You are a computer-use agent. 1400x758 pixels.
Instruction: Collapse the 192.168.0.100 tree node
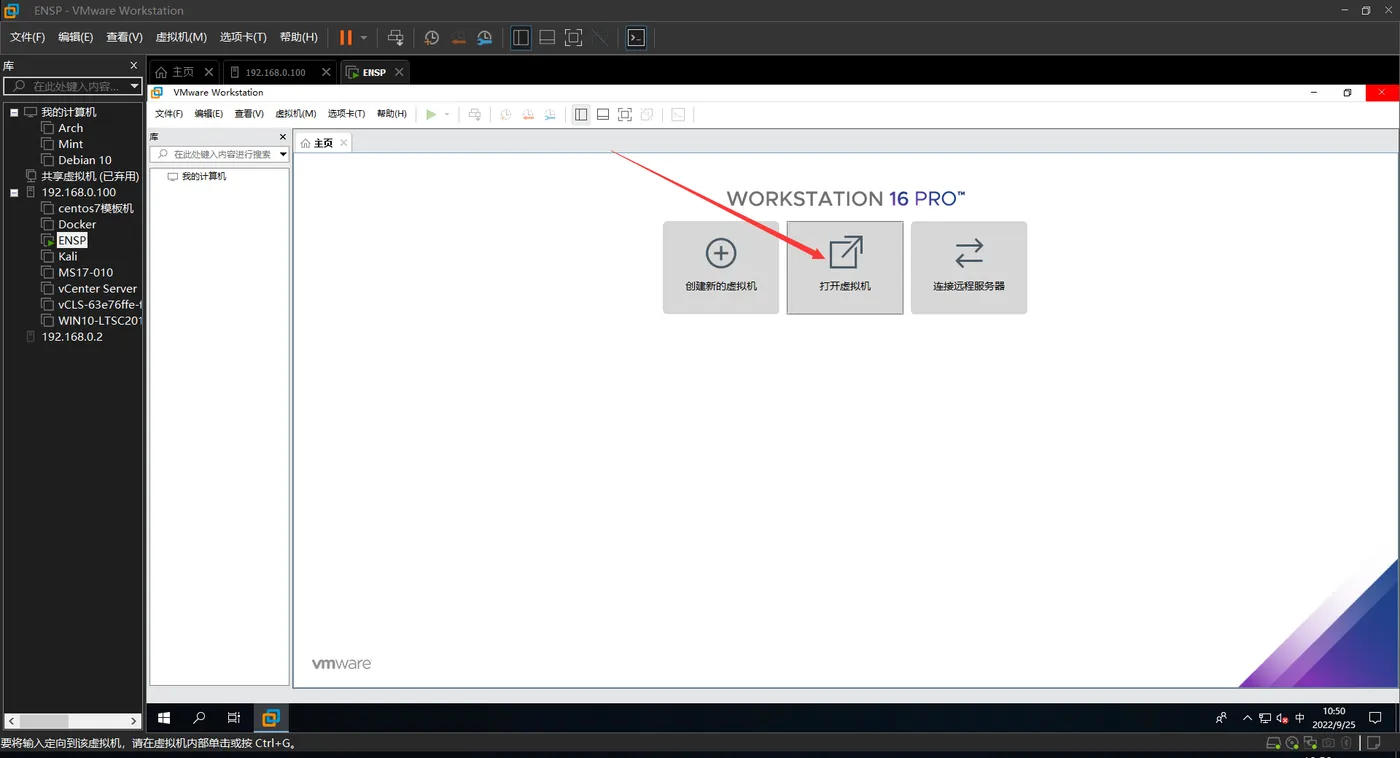(x=14, y=192)
